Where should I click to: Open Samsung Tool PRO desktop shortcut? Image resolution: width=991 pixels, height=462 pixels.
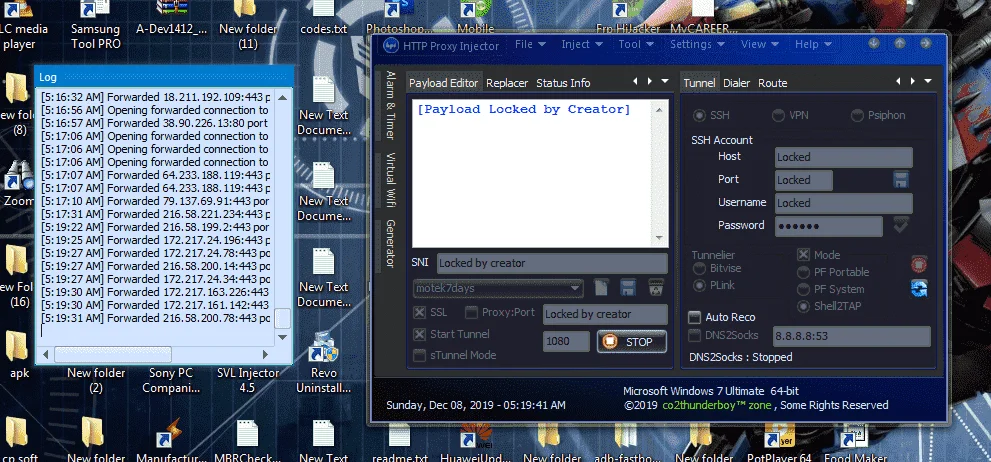click(x=95, y=25)
